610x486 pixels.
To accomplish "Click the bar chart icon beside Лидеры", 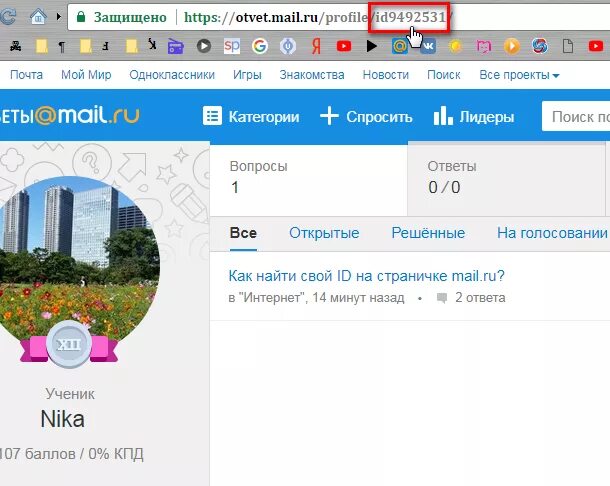I will click(x=443, y=116).
